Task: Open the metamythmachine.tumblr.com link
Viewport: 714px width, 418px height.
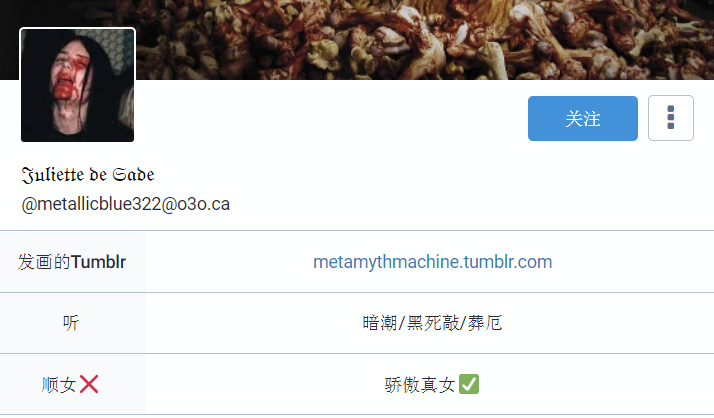Action: pos(432,262)
